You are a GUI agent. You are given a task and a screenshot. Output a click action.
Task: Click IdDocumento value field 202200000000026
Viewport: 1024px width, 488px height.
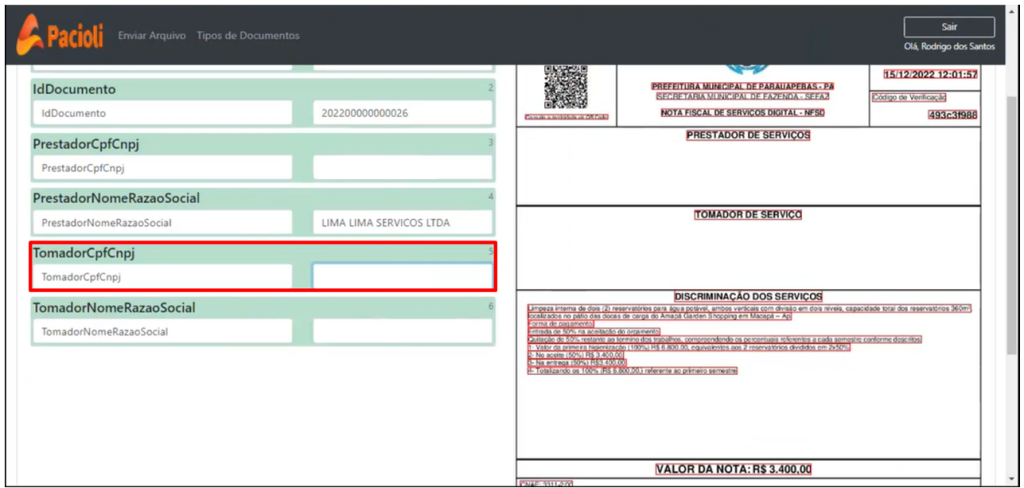(402, 113)
